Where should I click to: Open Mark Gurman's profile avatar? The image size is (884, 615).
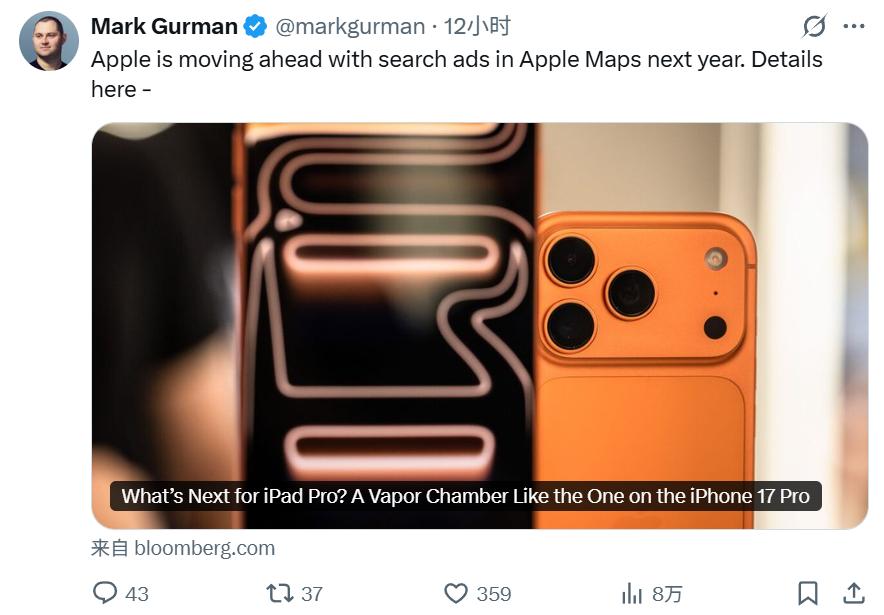pos(49,41)
